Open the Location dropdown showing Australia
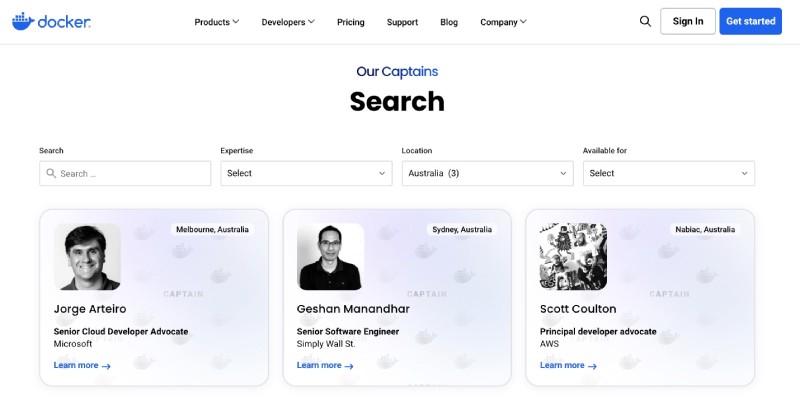The image size is (800, 414). point(487,173)
